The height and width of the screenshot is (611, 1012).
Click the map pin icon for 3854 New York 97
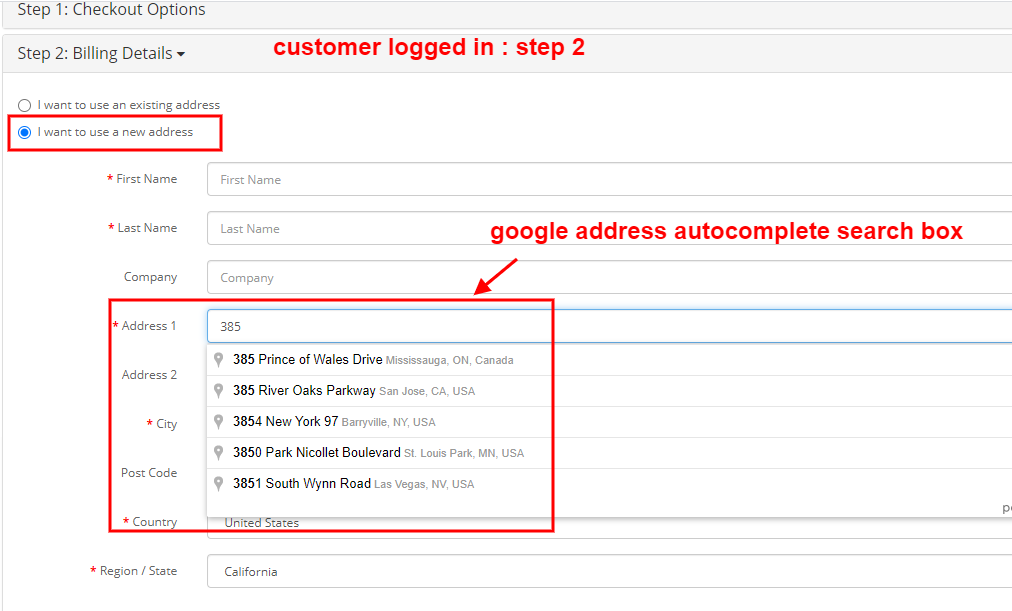[218, 421]
